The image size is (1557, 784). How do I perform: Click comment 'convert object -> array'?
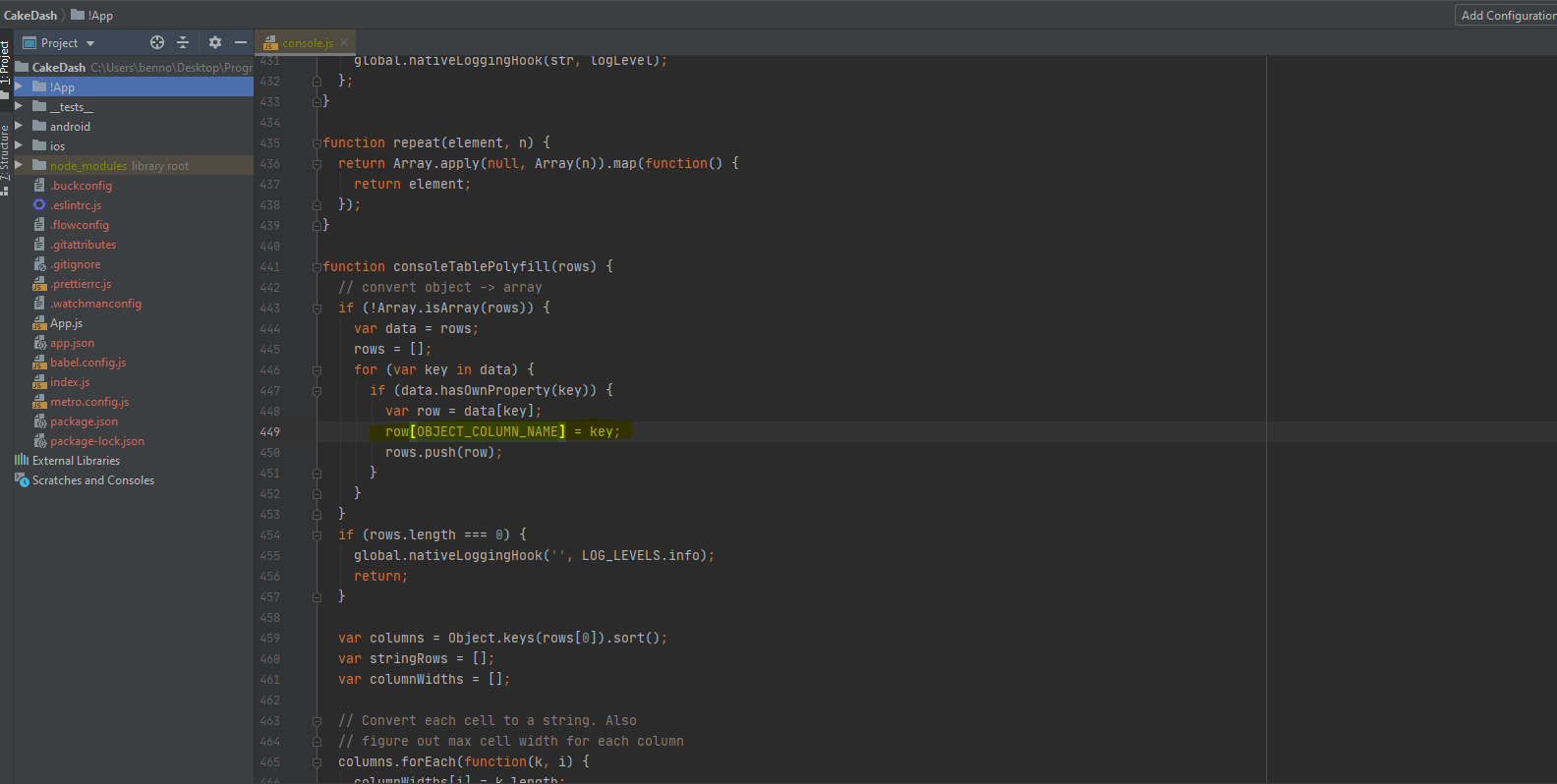(x=452, y=287)
